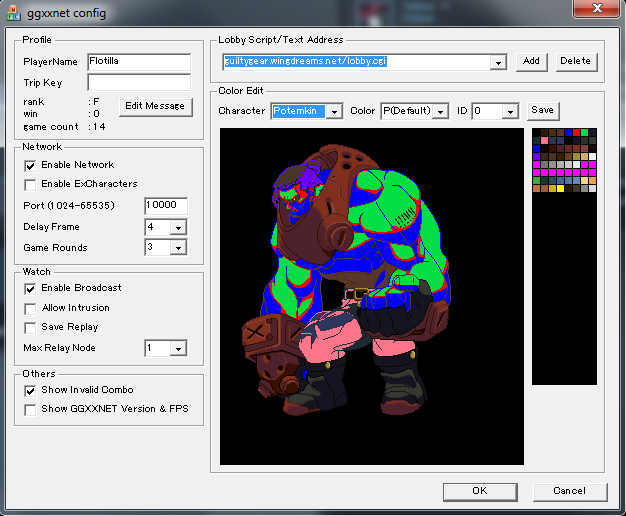626x516 pixels.
Task: Expand the Max Relay Node dropdown
Action: 178,349
